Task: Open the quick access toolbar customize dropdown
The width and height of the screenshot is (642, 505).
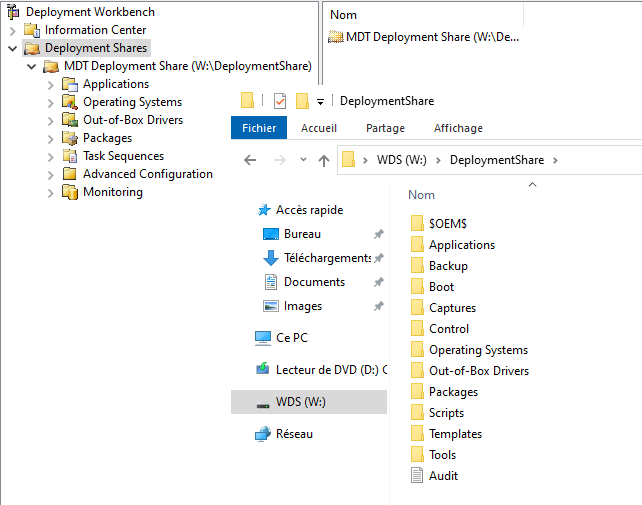Action: 321,102
